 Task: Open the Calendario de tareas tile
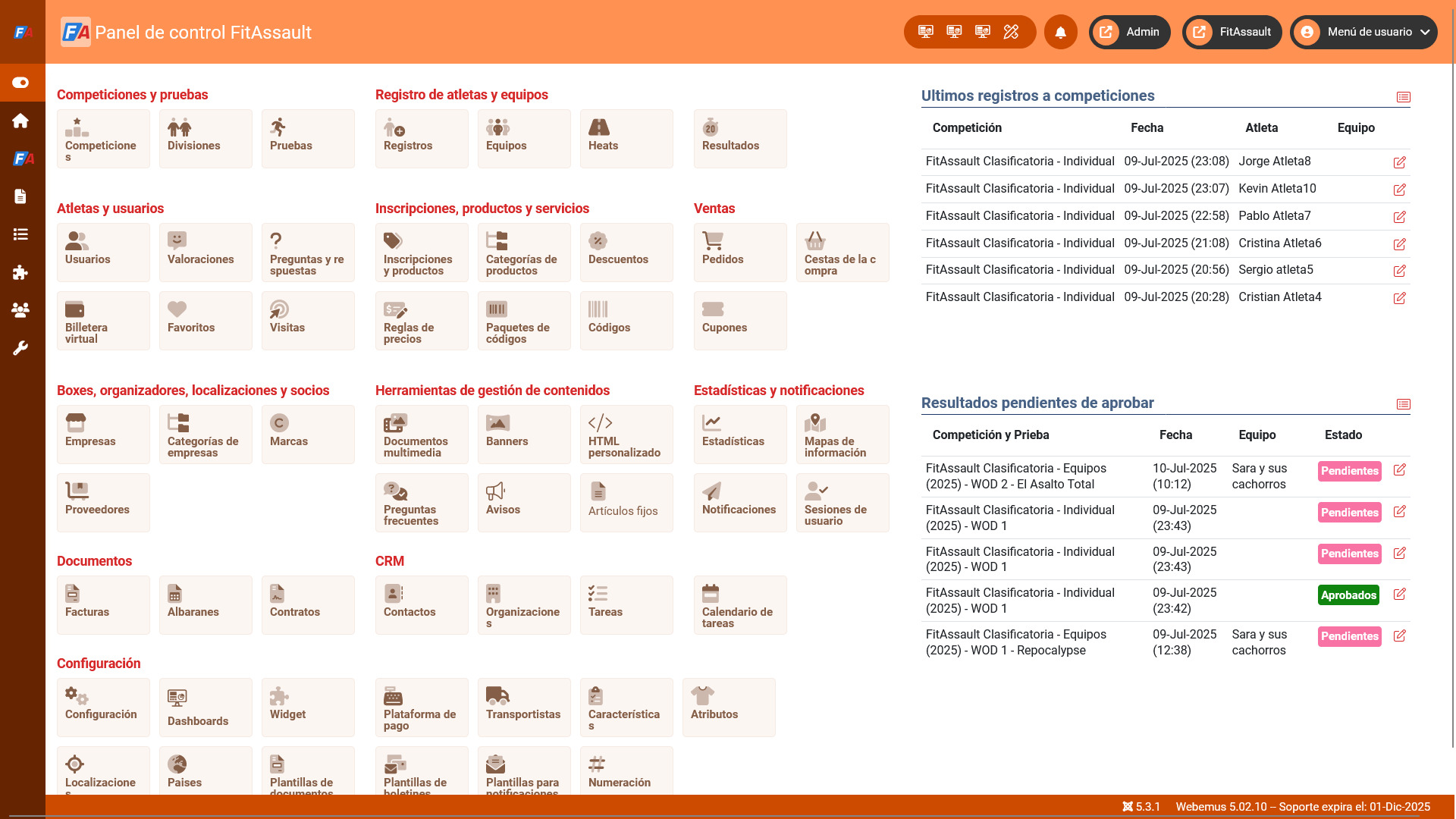[740, 605]
